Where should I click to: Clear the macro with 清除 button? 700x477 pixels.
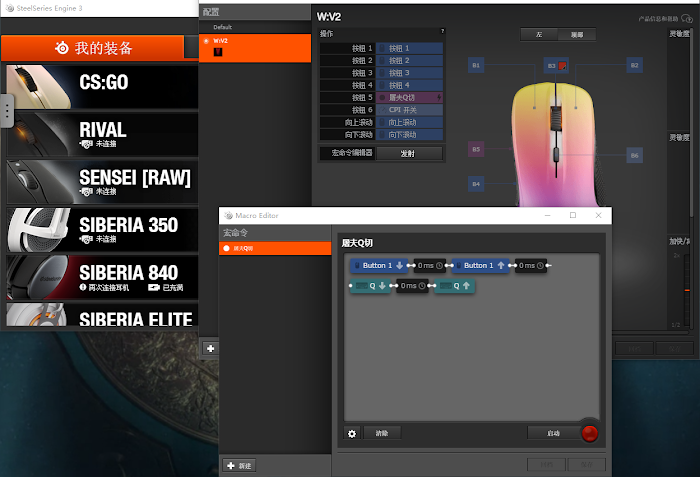click(382, 433)
